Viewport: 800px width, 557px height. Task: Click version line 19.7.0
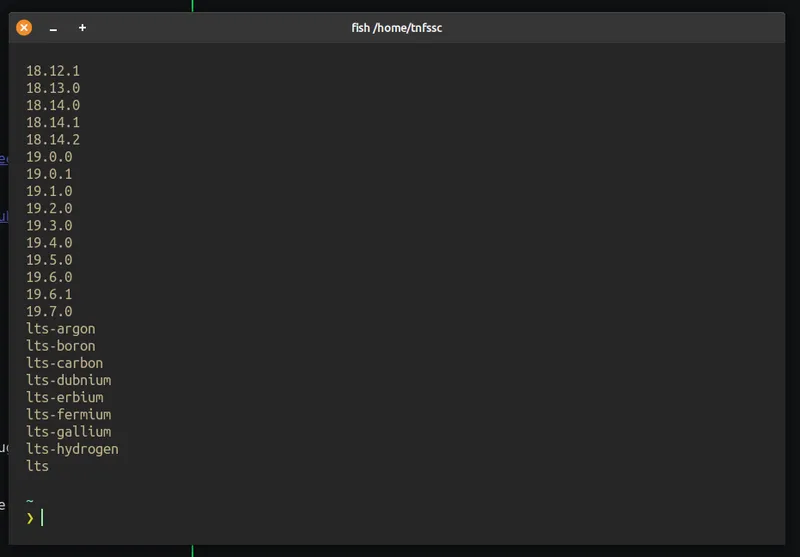49,311
